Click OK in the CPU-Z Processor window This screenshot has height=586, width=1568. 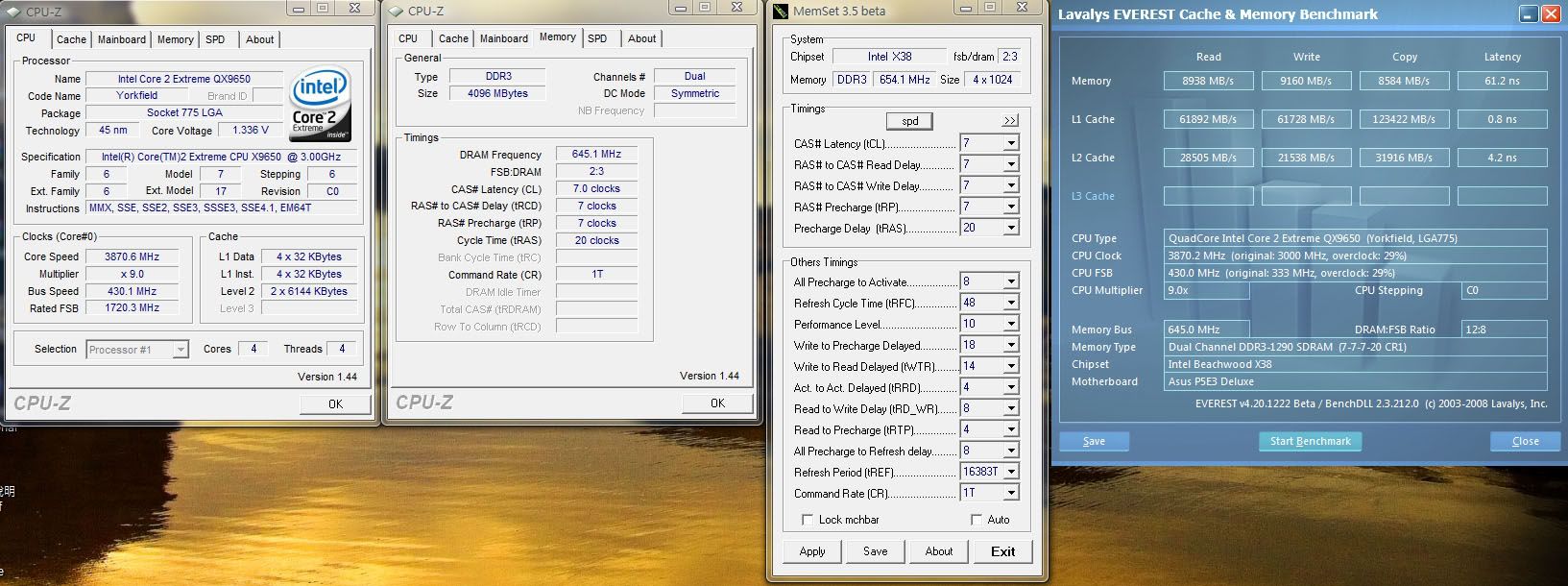[335, 404]
